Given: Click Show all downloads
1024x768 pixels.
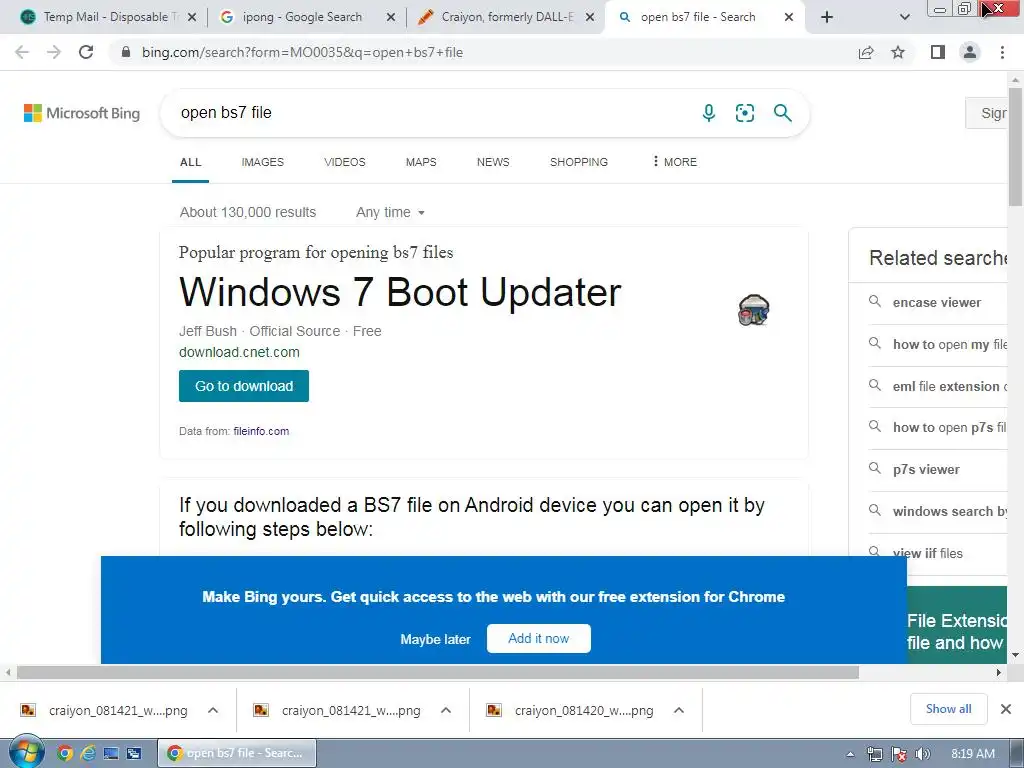Looking at the screenshot, I should (x=948, y=709).
